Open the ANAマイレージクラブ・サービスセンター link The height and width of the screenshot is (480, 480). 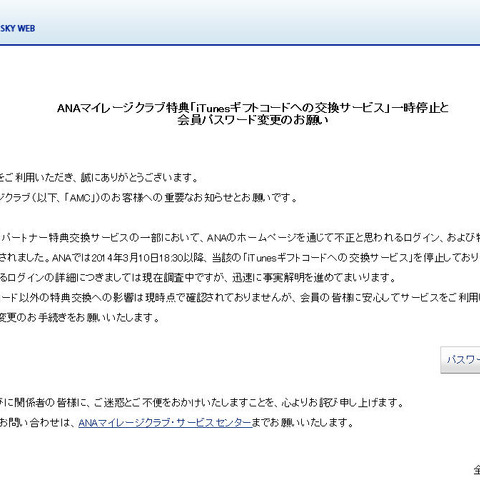click(165, 423)
